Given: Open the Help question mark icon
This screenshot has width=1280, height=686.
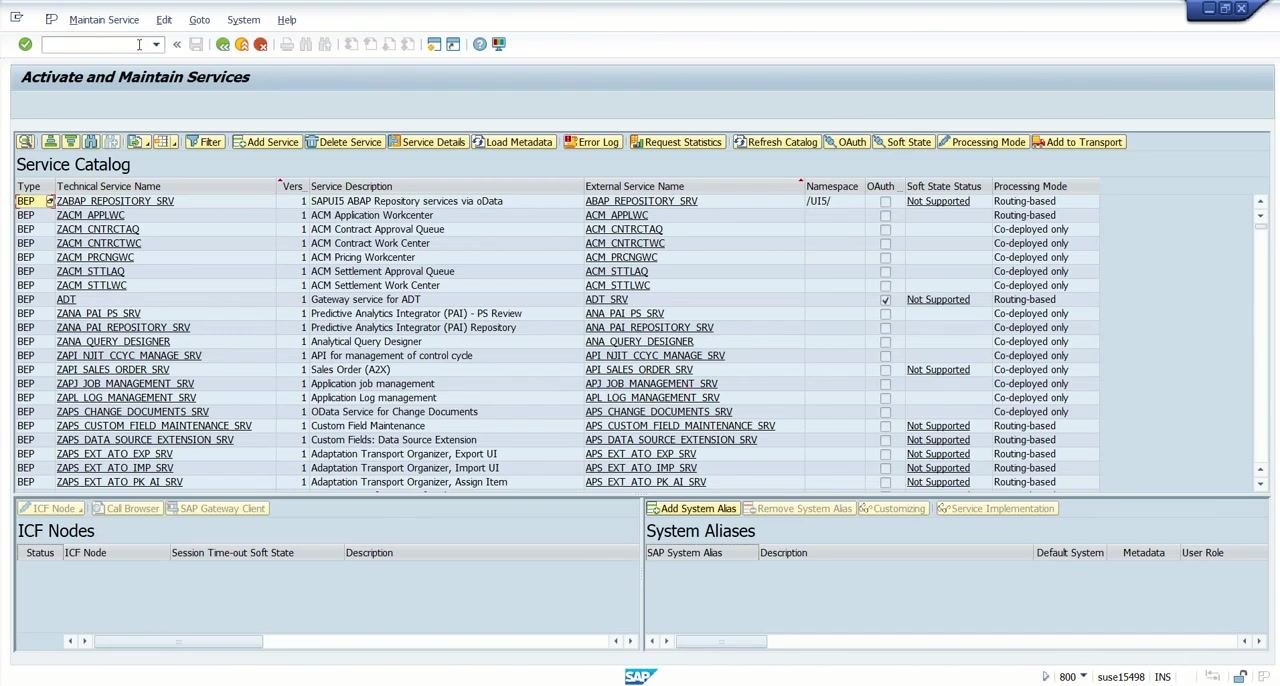Looking at the screenshot, I should 480,44.
